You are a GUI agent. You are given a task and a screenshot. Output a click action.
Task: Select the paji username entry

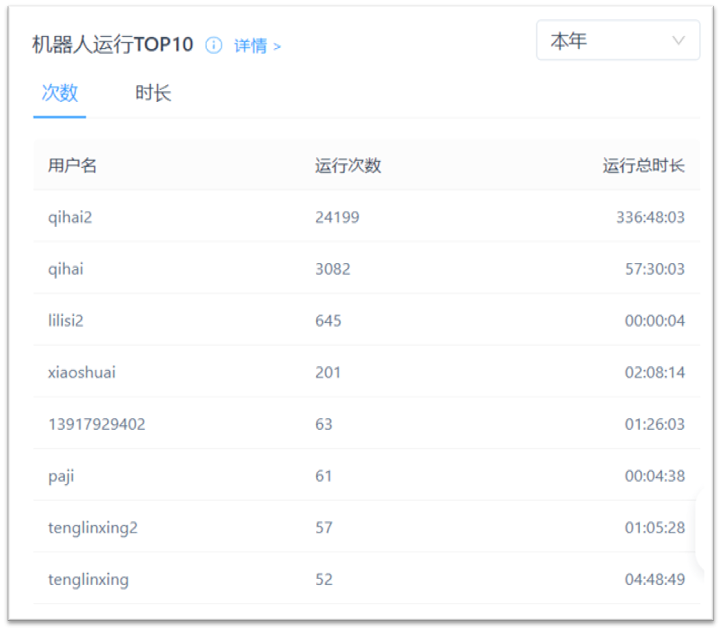coord(61,476)
